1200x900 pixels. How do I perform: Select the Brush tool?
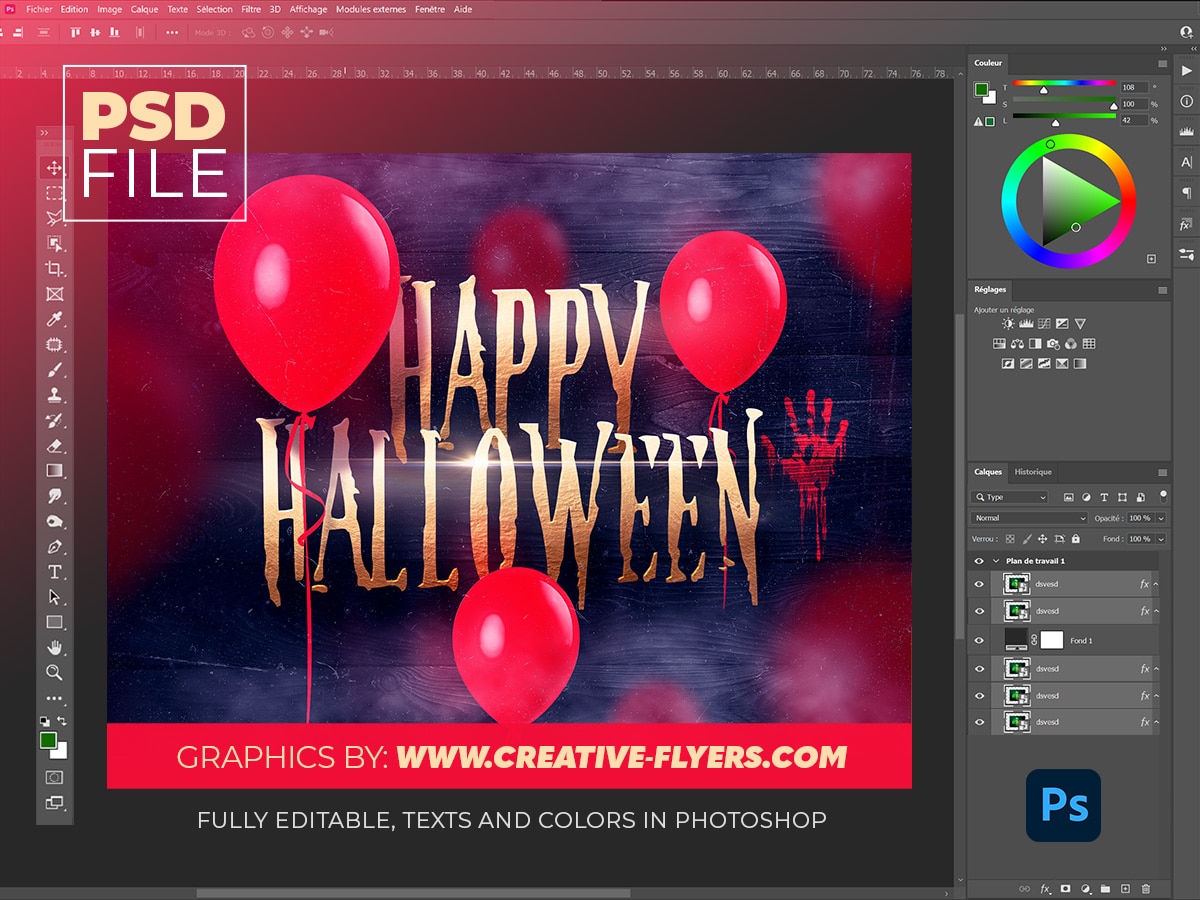55,370
